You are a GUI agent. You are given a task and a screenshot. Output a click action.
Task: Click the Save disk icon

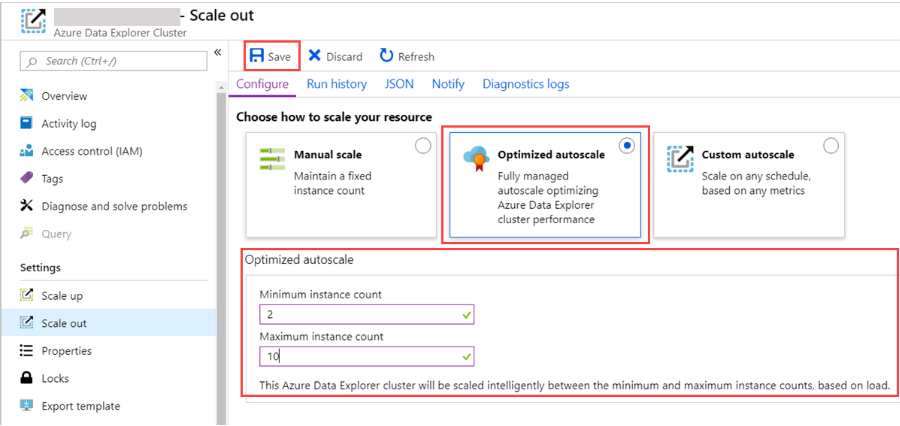tap(257, 56)
